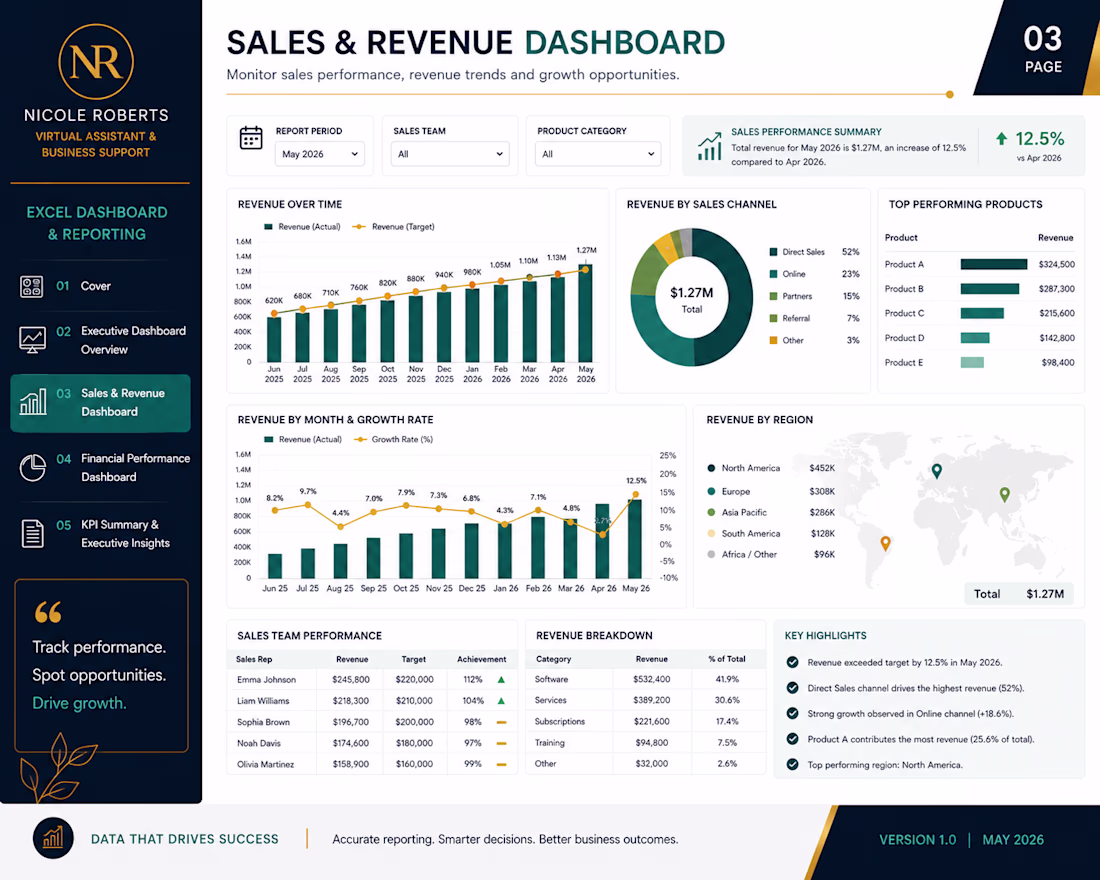Click the Asia Pacific map pin
Image resolution: width=1100 pixels, height=880 pixels.
(1005, 495)
